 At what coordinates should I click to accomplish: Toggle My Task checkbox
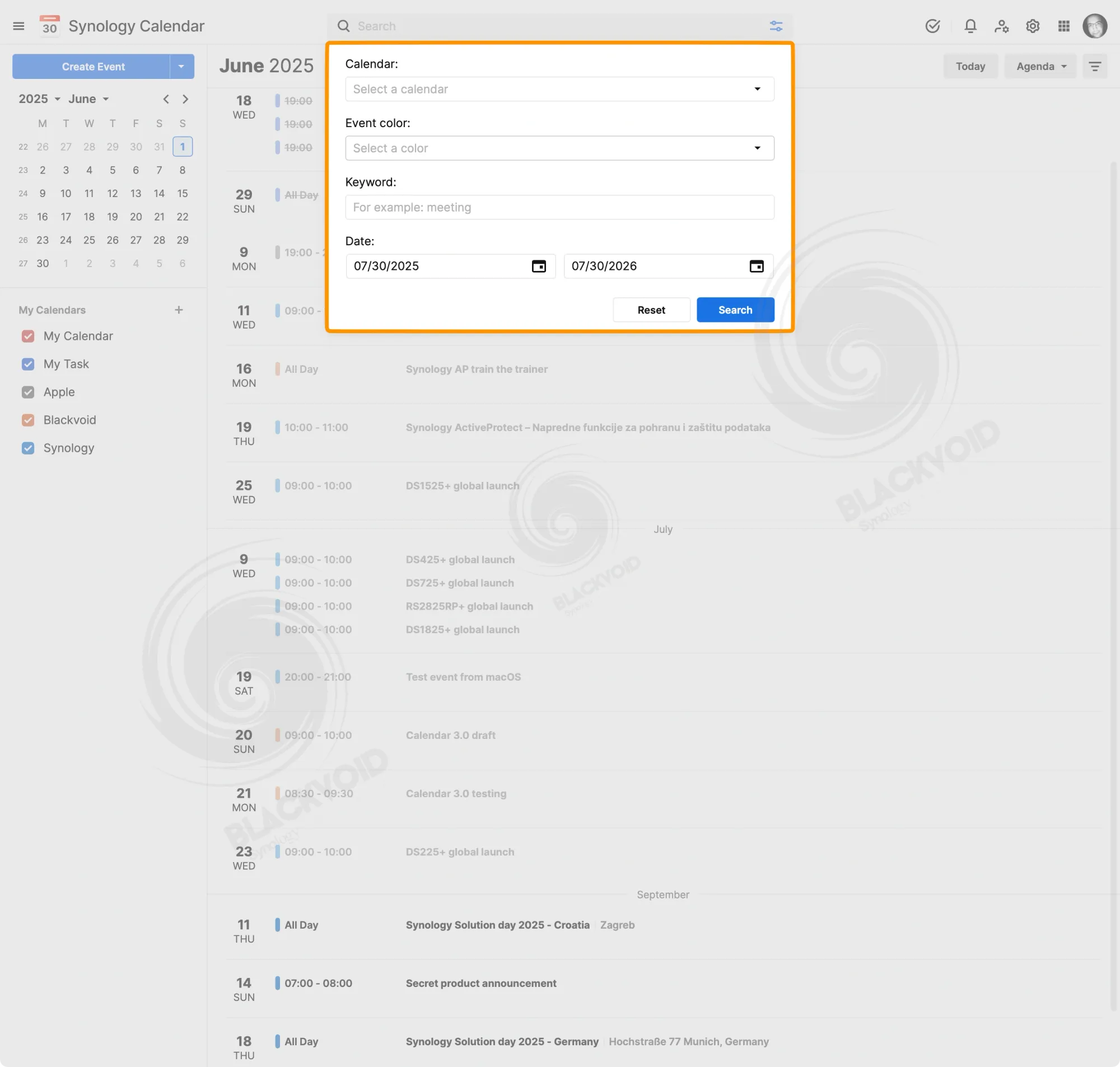pyautogui.click(x=28, y=364)
